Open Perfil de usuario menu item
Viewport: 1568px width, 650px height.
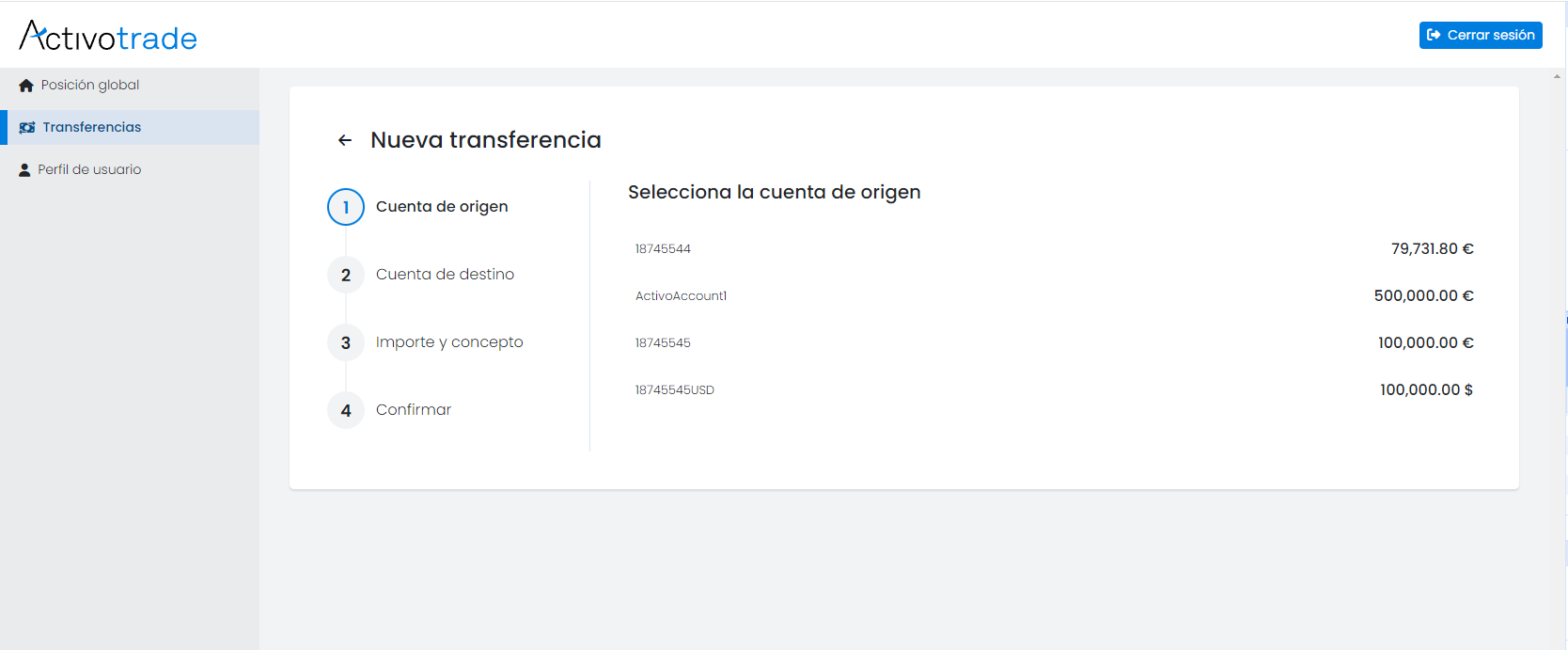[x=130, y=169]
